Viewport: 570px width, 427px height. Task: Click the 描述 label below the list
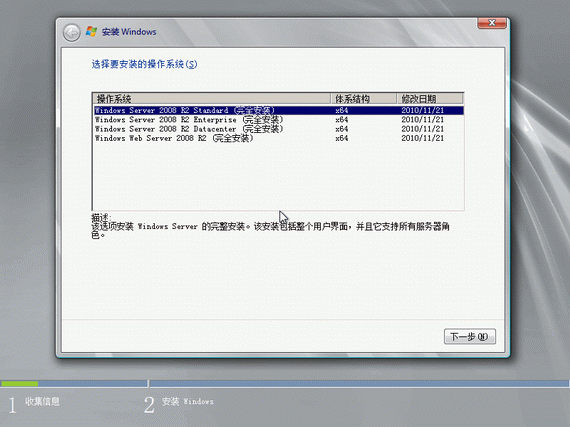[101, 217]
